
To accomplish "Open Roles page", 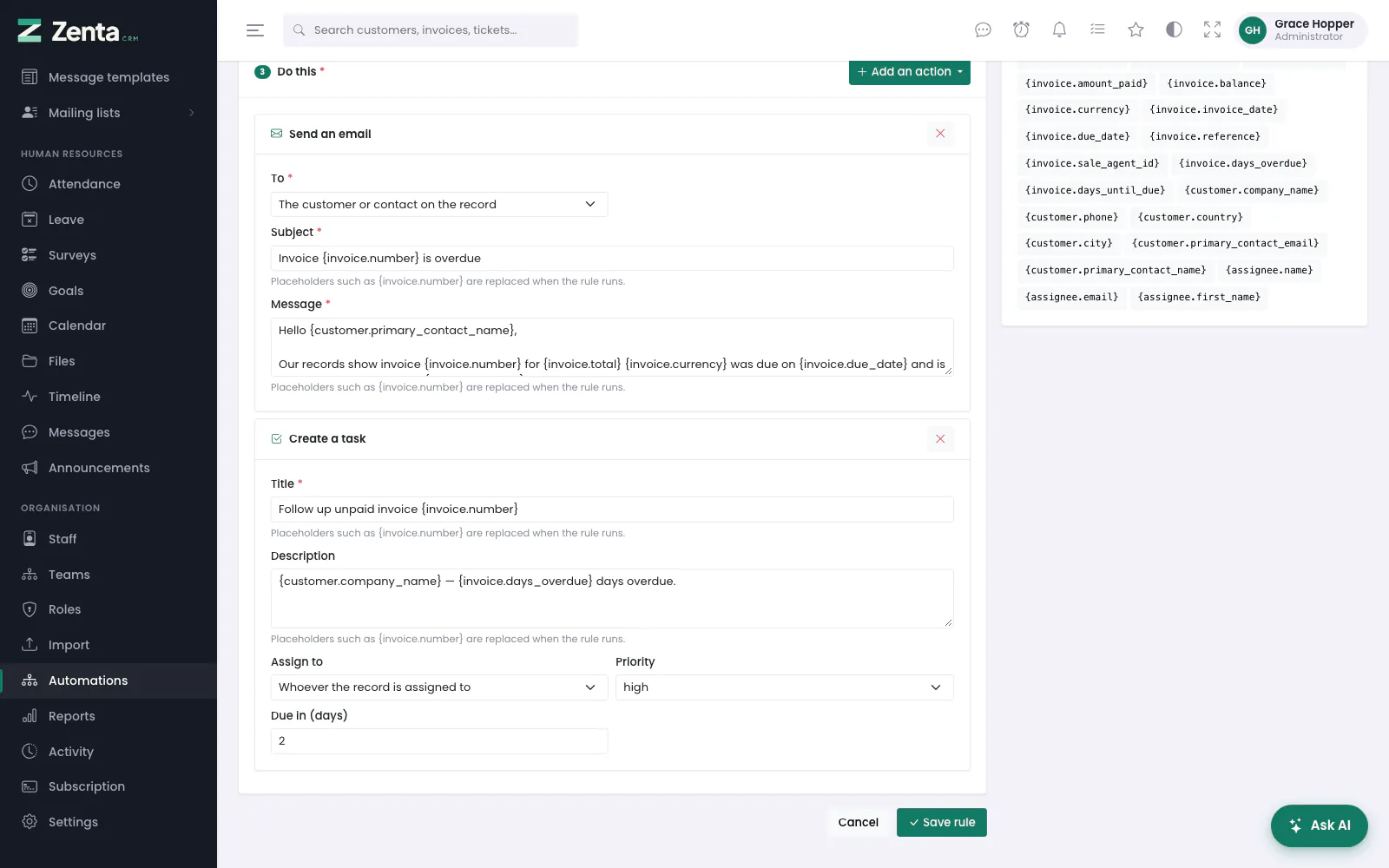I will pyautogui.click(x=109, y=609).
